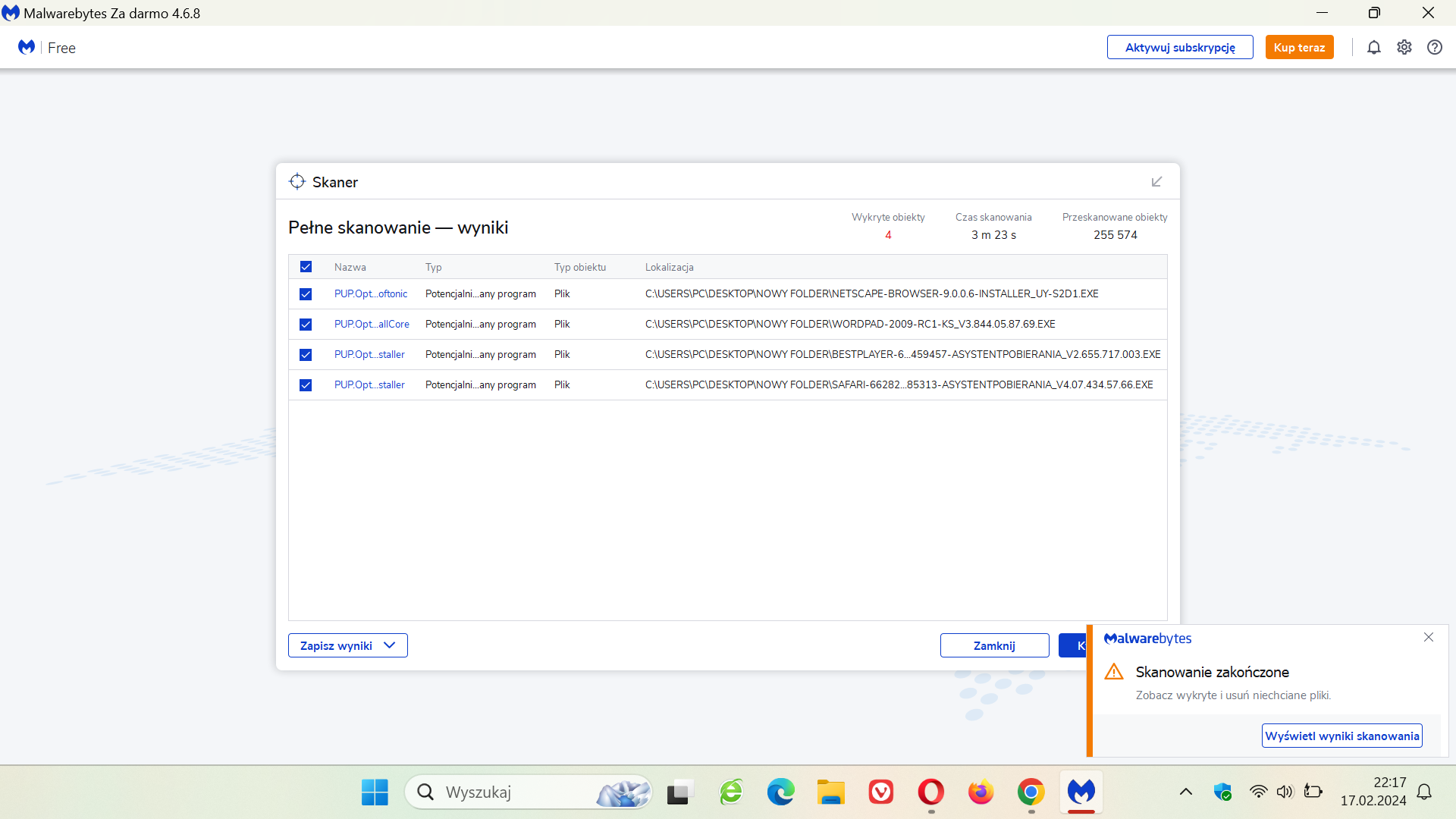
Task: Uncheck the WORDPAD-2009 row checkbox
Action: 306,325
